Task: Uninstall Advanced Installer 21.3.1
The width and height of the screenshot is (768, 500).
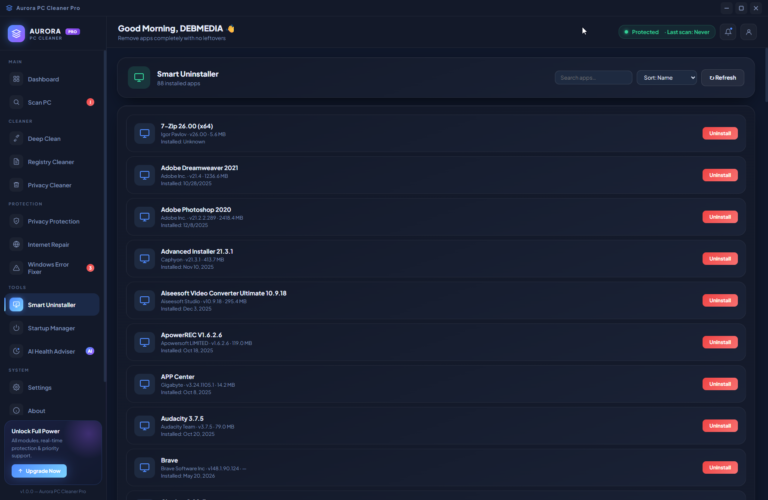Action: tap(720, 259)
